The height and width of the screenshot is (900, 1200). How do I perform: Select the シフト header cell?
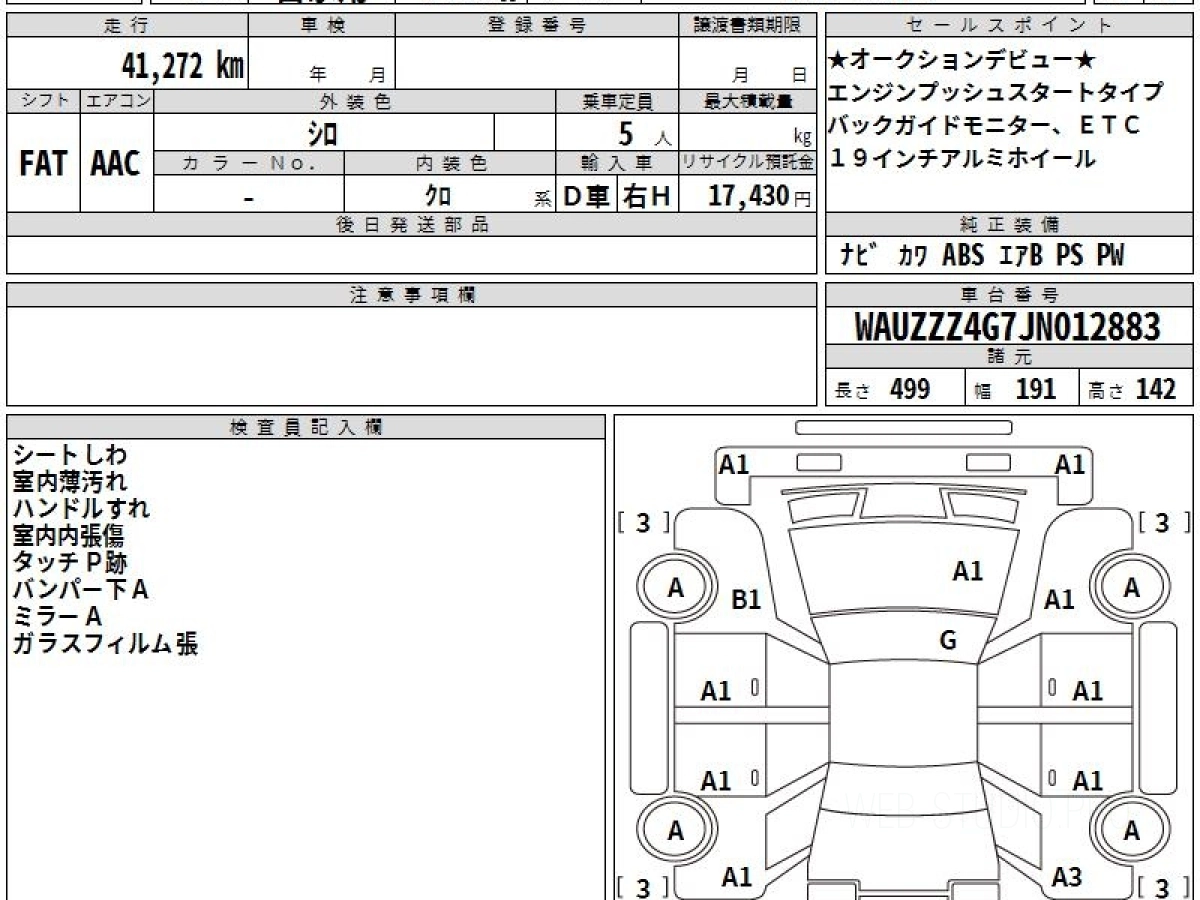43,101
